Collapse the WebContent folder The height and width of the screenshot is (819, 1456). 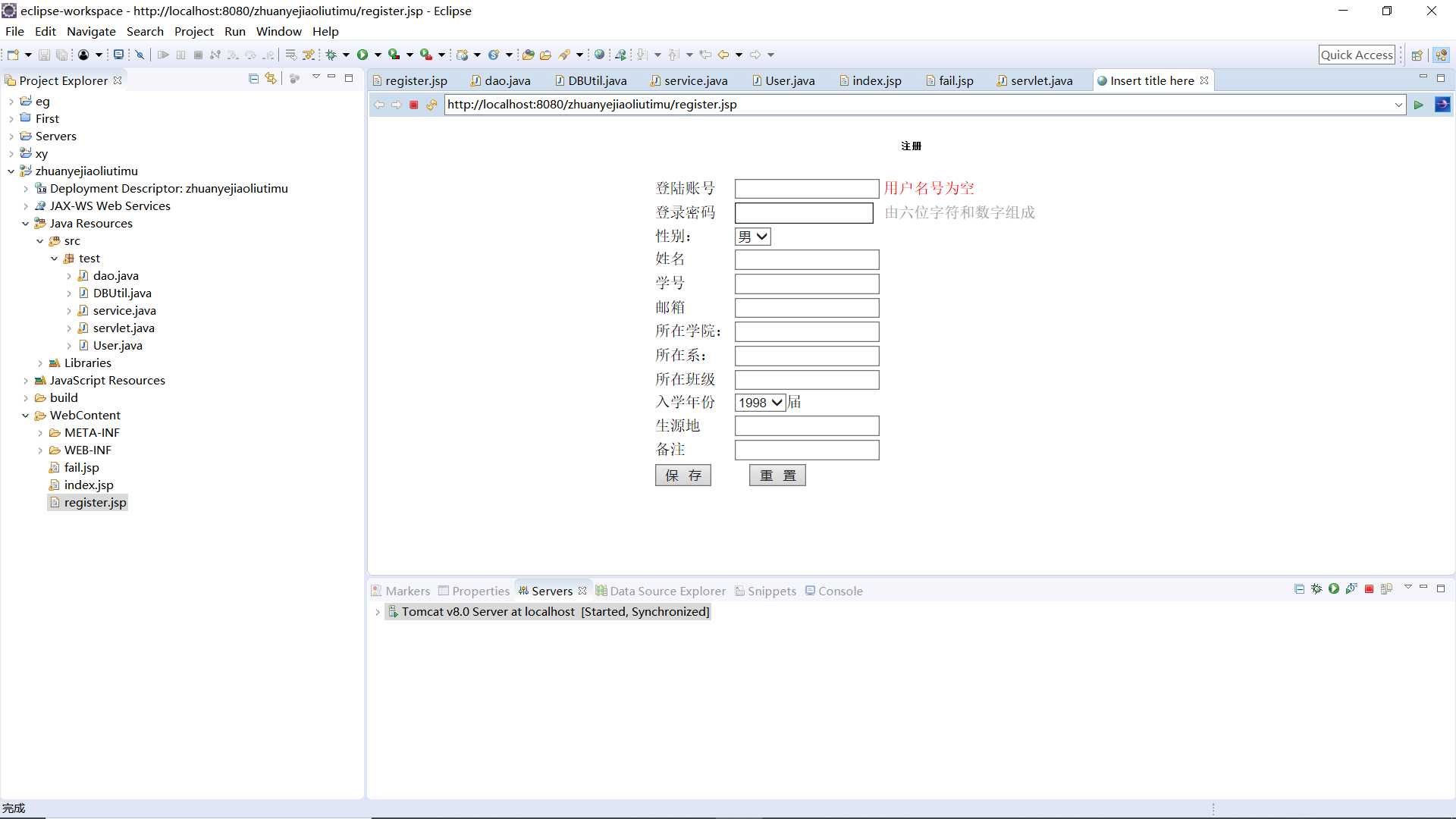pos(25,416)
